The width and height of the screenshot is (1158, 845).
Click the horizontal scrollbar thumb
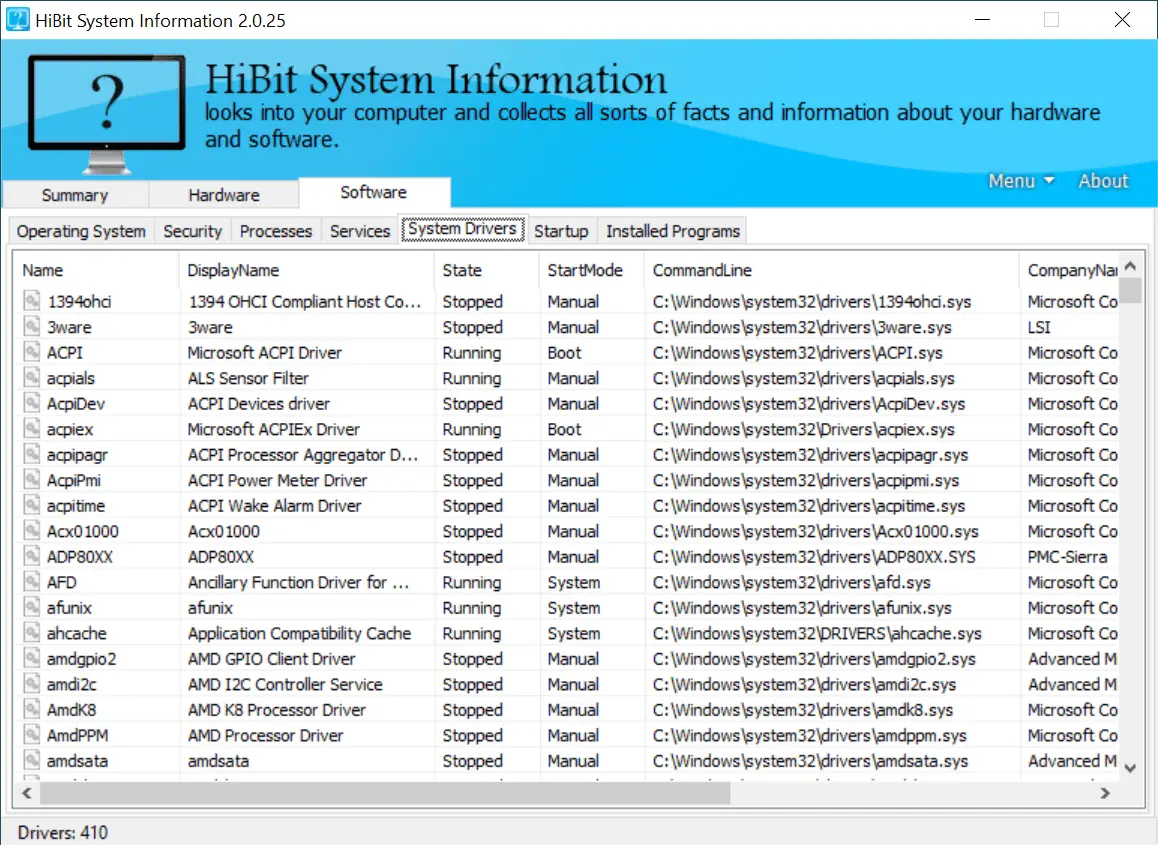coord(385,793)
